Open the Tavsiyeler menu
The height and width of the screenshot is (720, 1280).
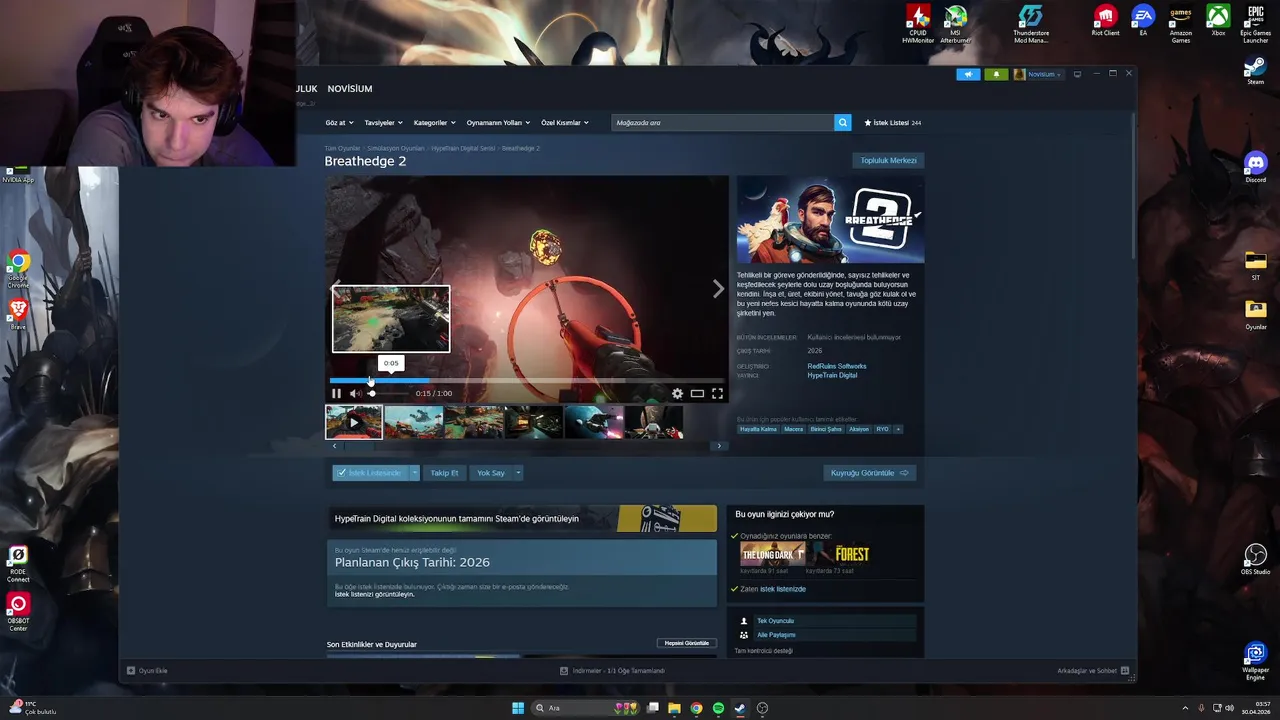tap(383, 123)
